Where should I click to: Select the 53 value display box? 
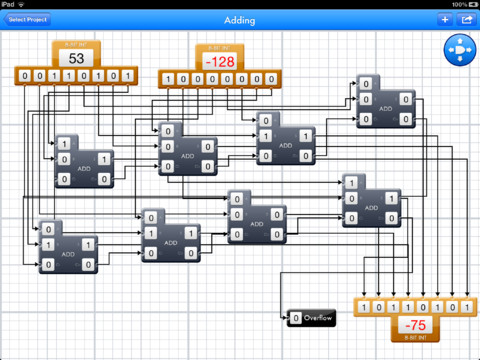tap(76, 58)
